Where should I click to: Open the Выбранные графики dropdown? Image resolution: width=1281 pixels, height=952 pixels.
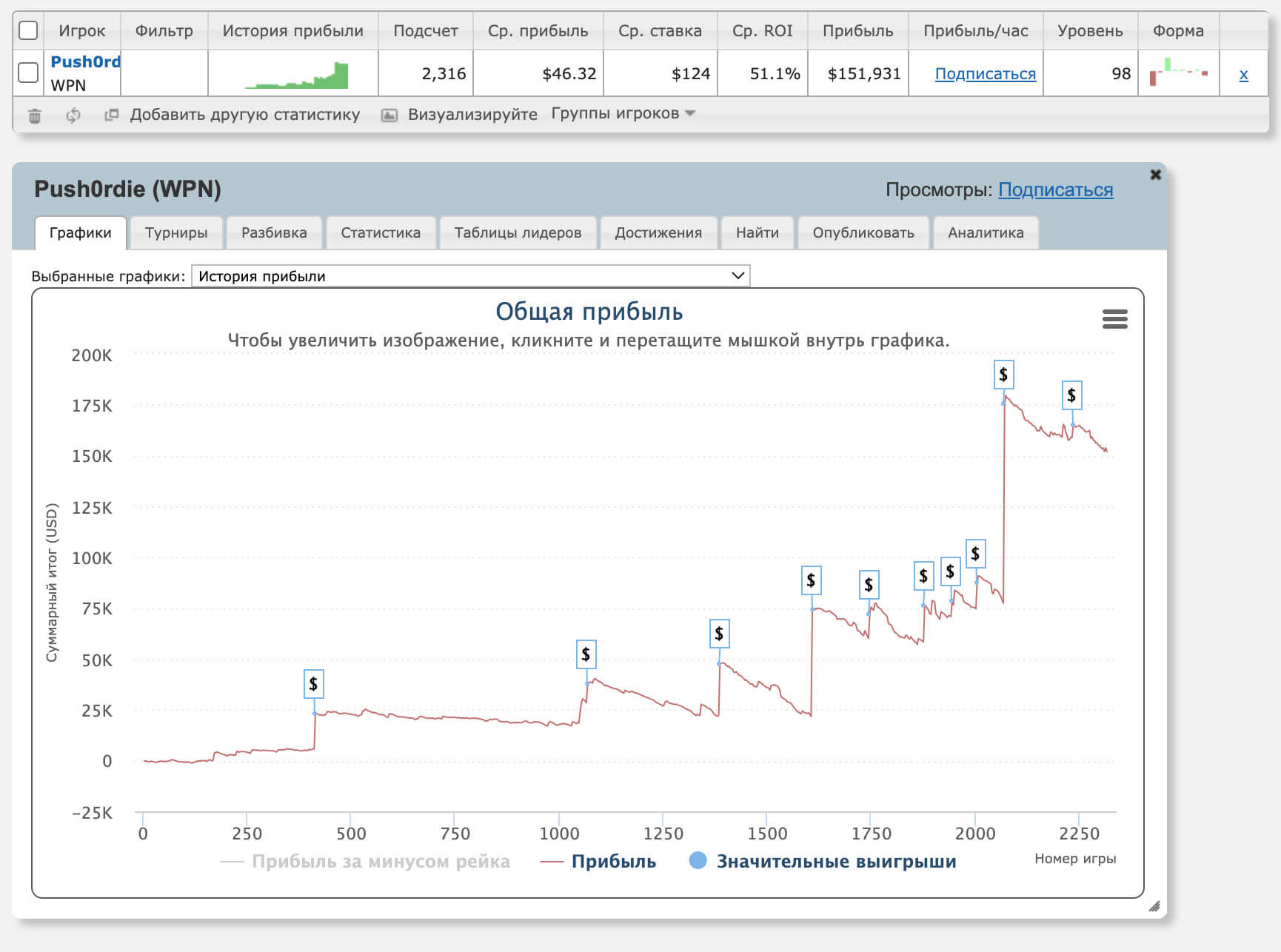(470, 276)
